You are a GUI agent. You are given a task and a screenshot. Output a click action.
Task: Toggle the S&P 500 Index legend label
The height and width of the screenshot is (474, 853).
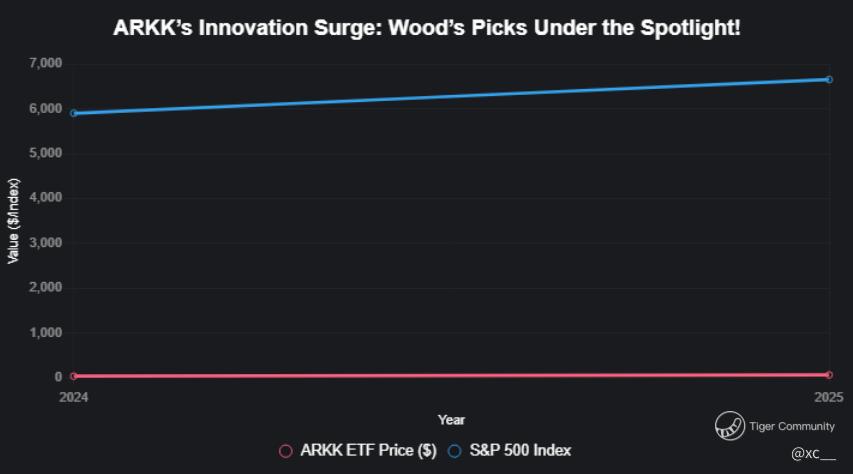coord(520,451)
